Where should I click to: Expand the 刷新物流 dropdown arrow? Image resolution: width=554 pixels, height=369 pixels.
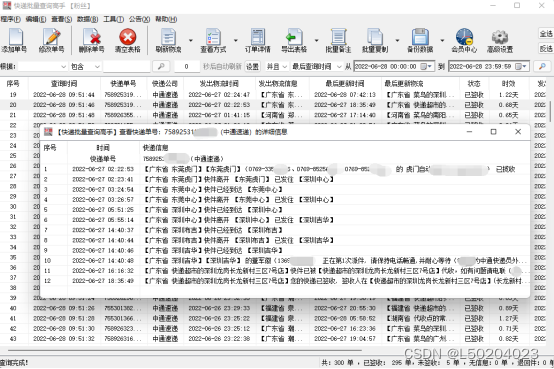pyautogui.click(x=191, y=40)
